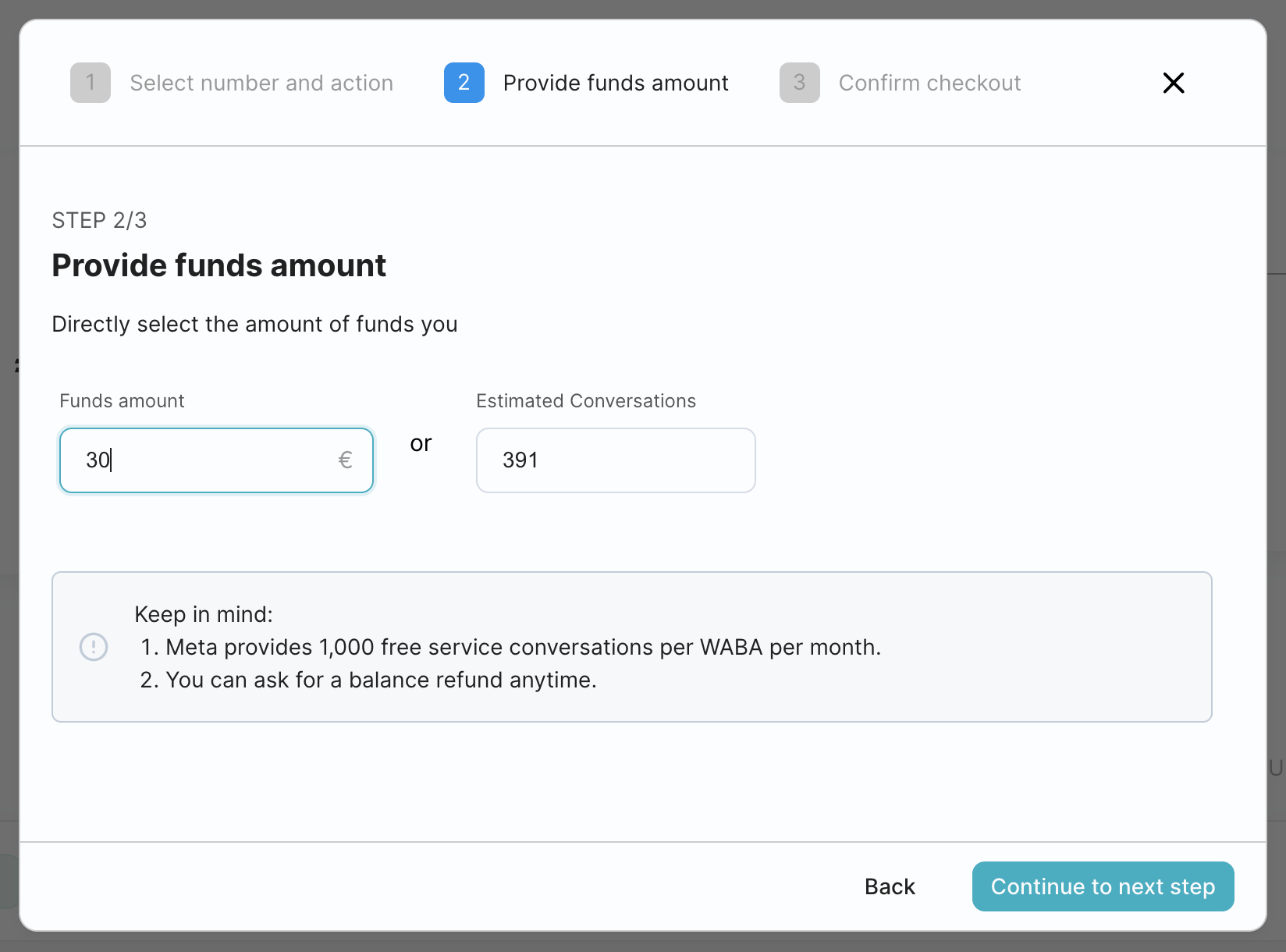
Task: Click the blue step 2 badge
Action: tap(464, 83)
